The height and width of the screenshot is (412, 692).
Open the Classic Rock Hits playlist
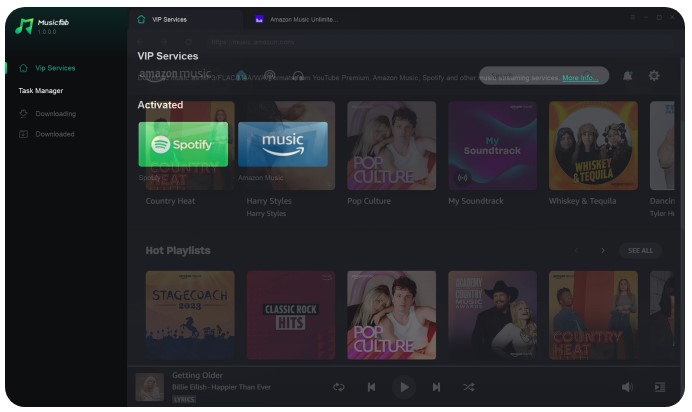tap(291, 315)
